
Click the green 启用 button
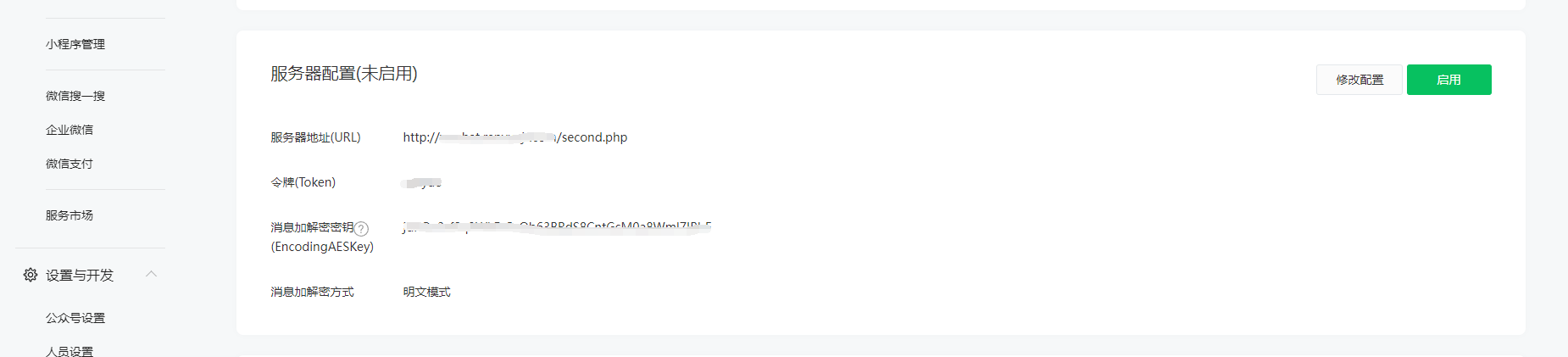coord(1448,80)
